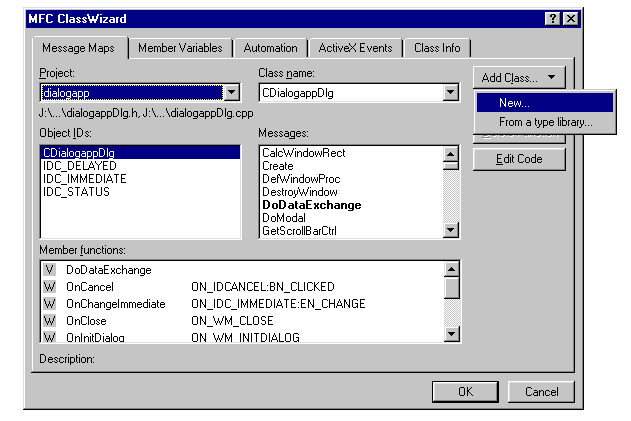631x421 pixels.
Task: Select IDC_IMMEDIATE in Object IDs list
Action: (140, 179)
